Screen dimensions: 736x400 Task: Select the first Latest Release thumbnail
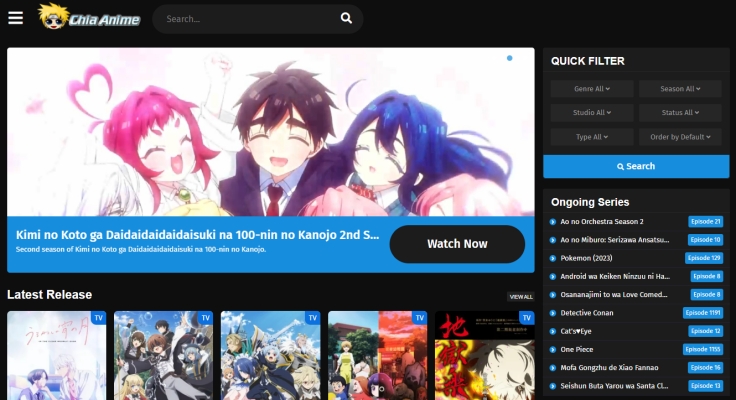[56, 355]
